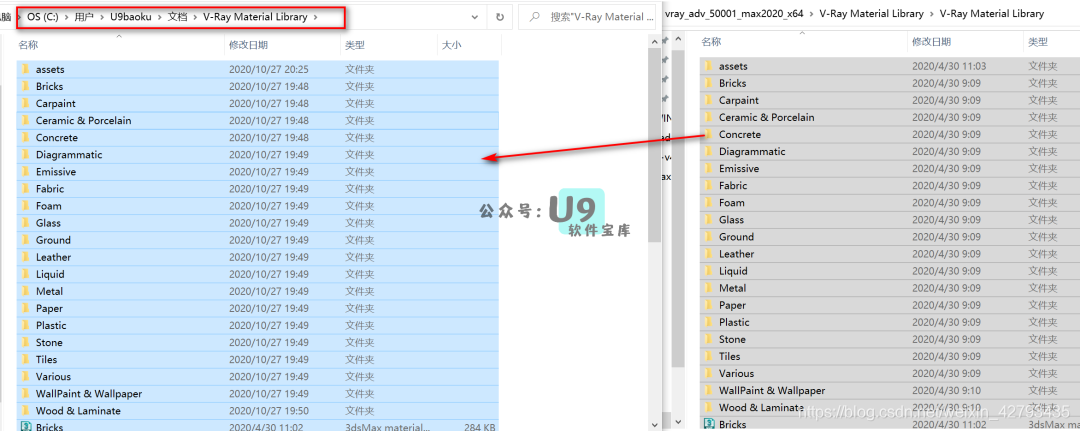Click the Bricks folder icon in left window
The height and width of the screenshot is (431, 1080).
(x=25, y=87)
